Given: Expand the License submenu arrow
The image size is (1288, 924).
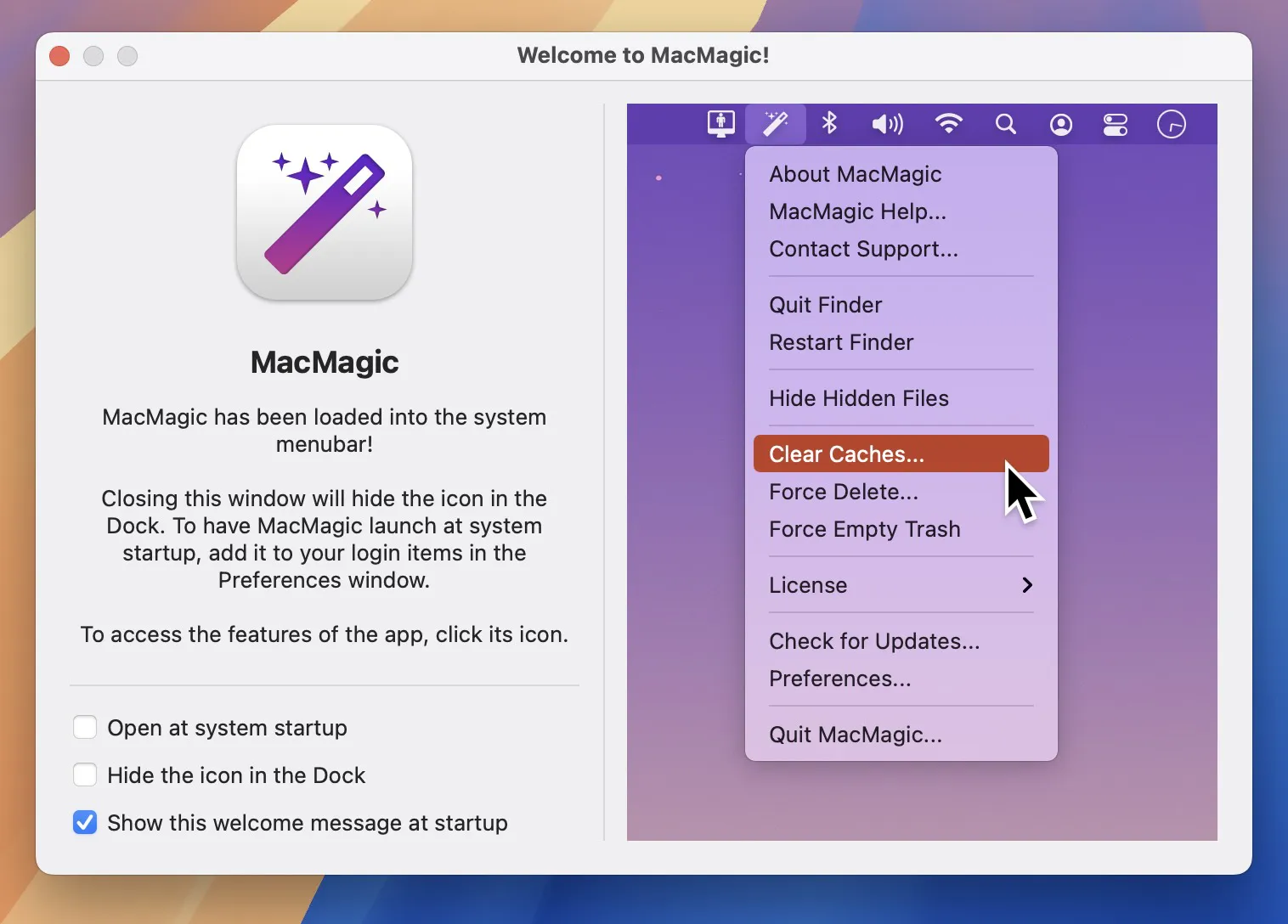Looking at the screenshot, I should point(1027,585).
